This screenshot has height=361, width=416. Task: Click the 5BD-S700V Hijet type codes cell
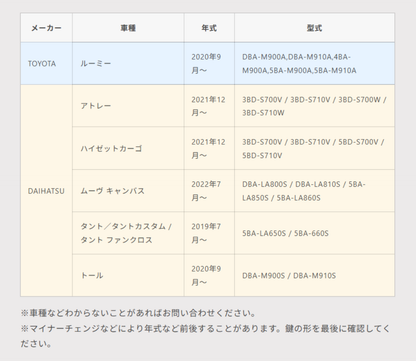pos(314,148)
